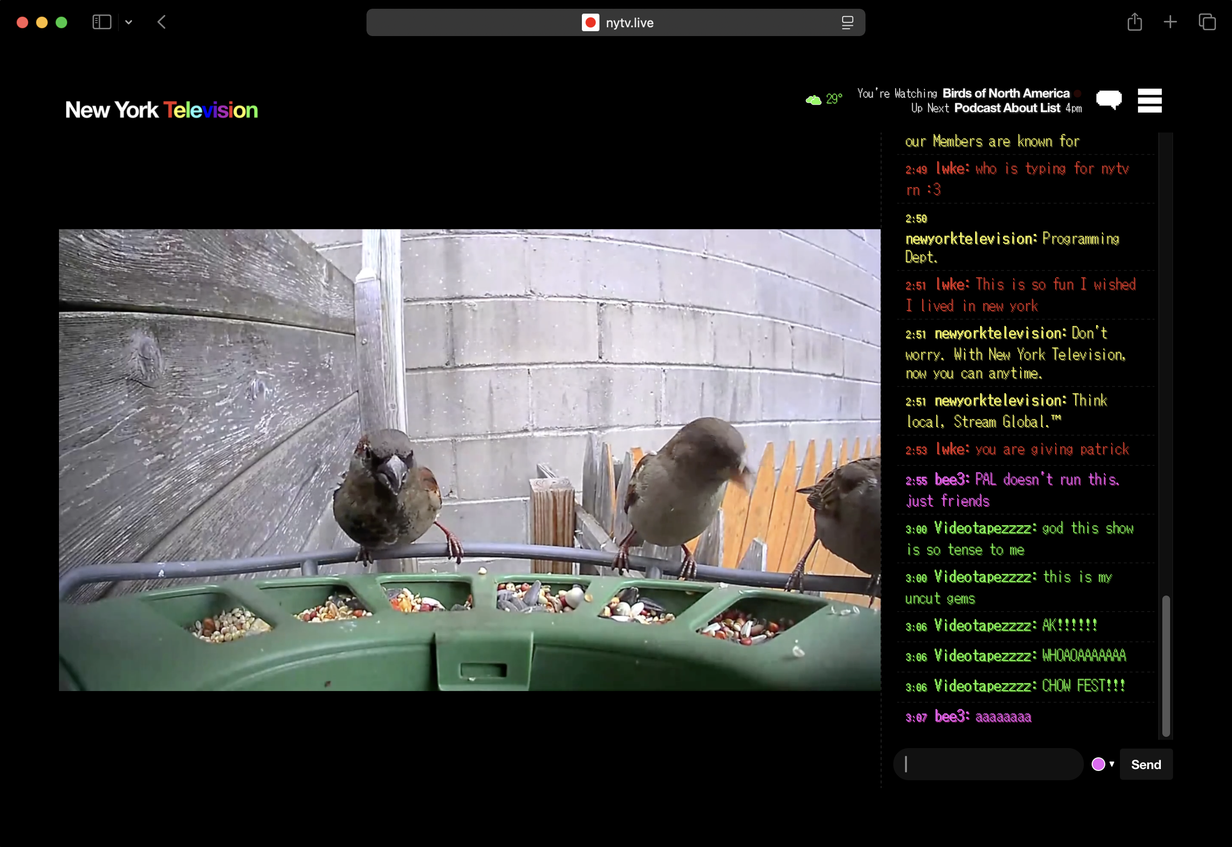This screenshot has width=1232, height=847.
Task: Open the hamburger menu icon
Action: tap(1149, 100)
